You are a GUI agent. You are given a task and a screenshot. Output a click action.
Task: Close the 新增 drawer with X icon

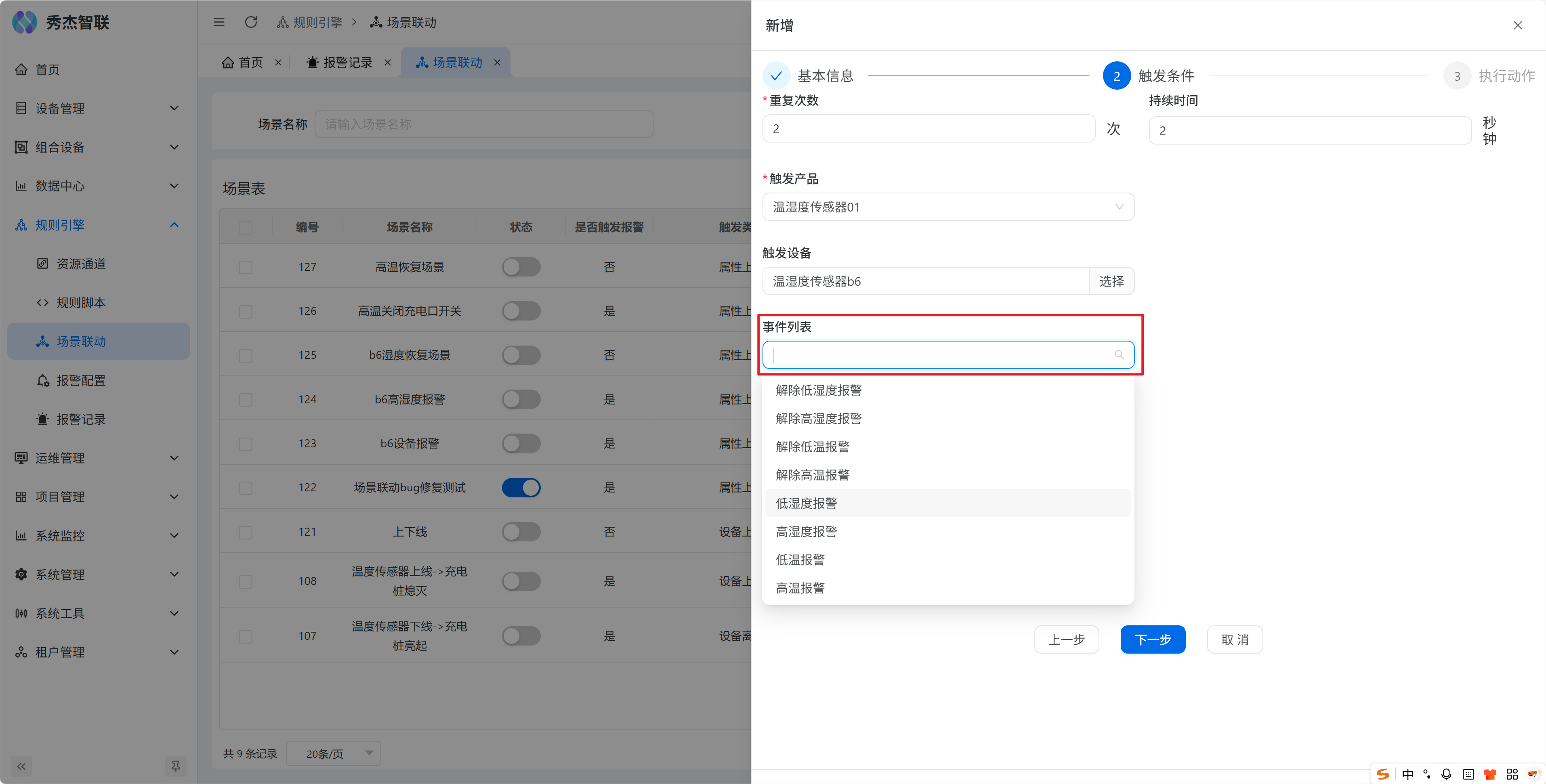pyautogui.click(x=1517, y=25)
